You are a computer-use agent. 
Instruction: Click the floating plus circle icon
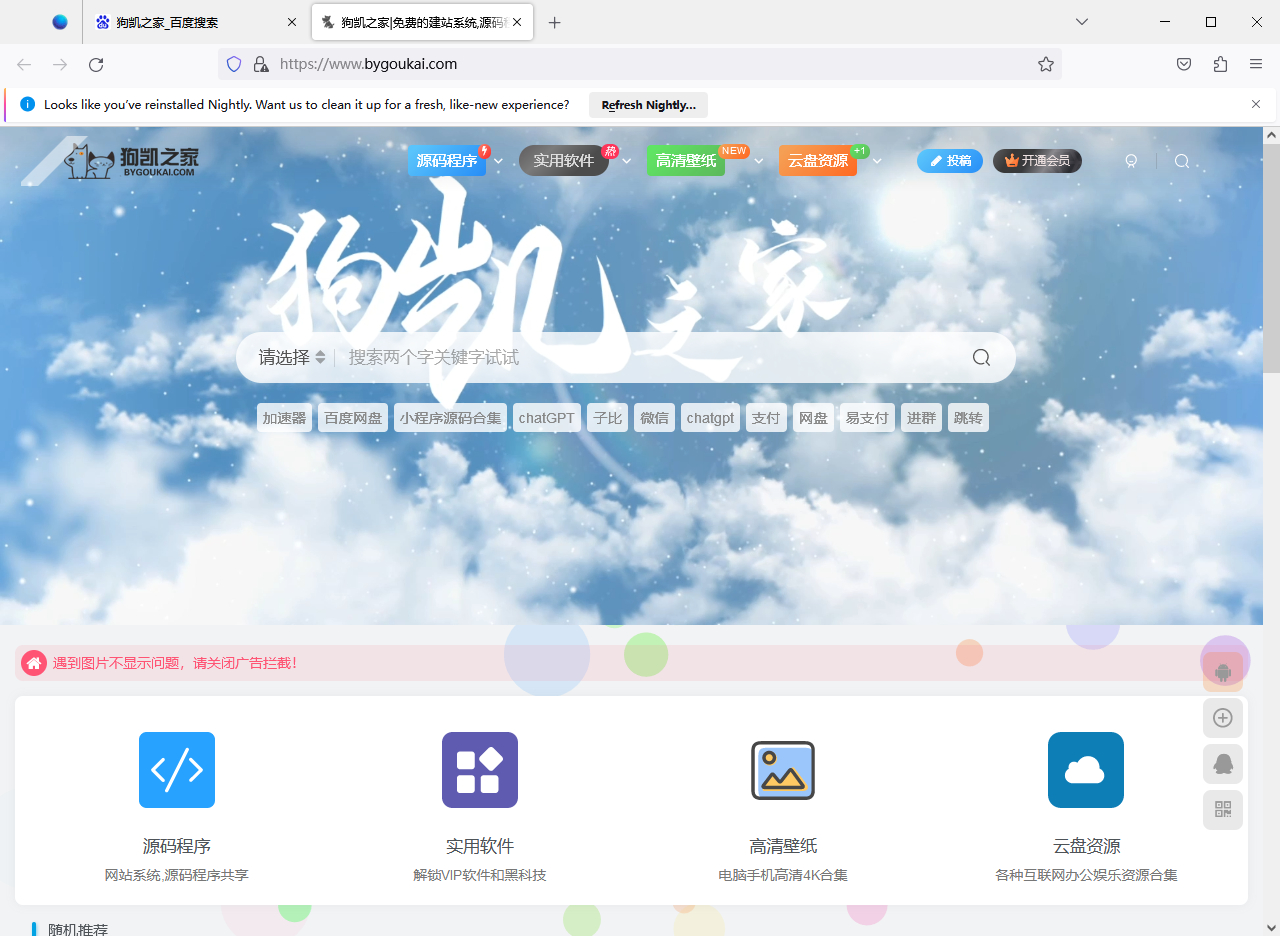coord(1223,718)
